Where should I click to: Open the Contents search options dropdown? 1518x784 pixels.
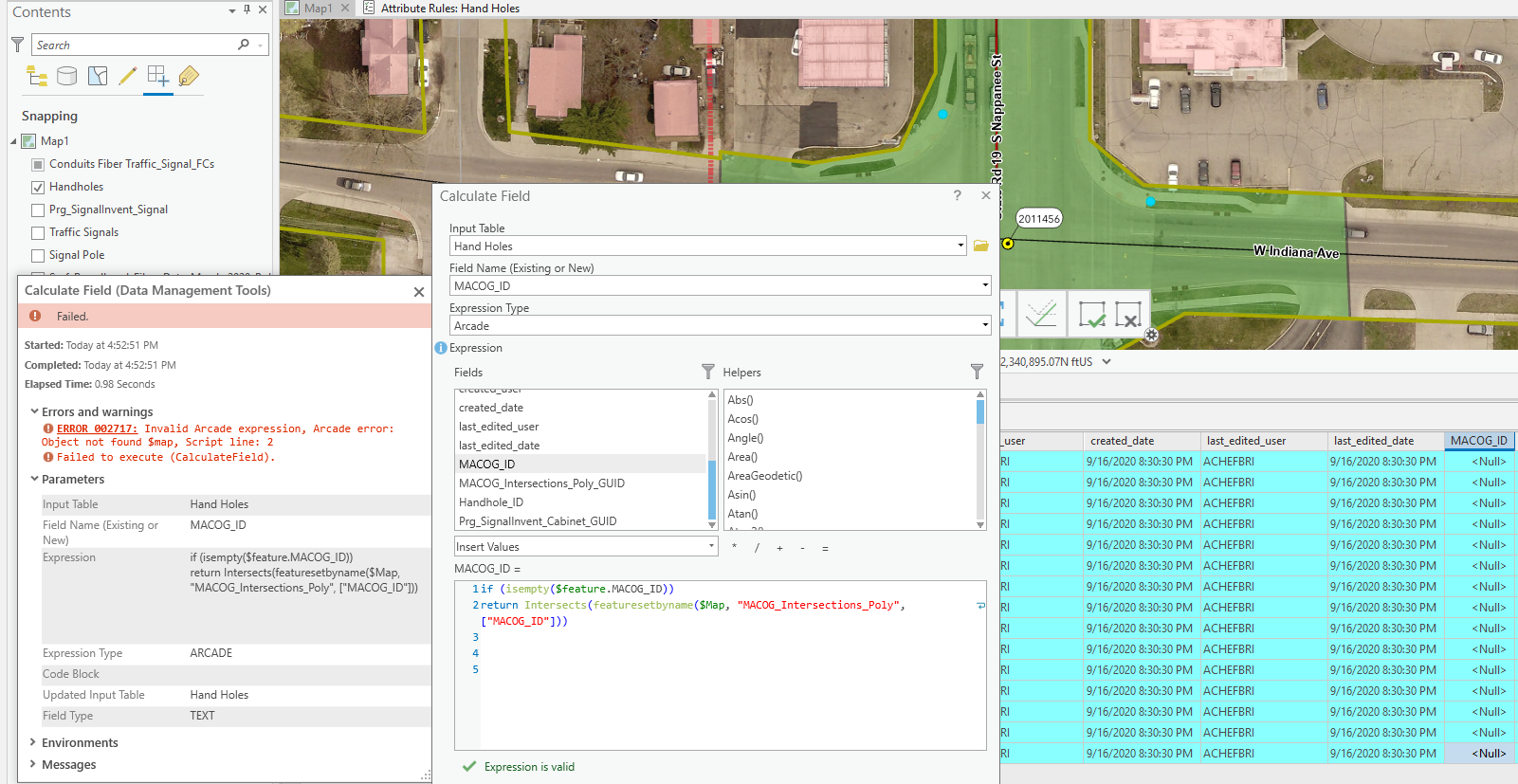click(x=260, y=45)
